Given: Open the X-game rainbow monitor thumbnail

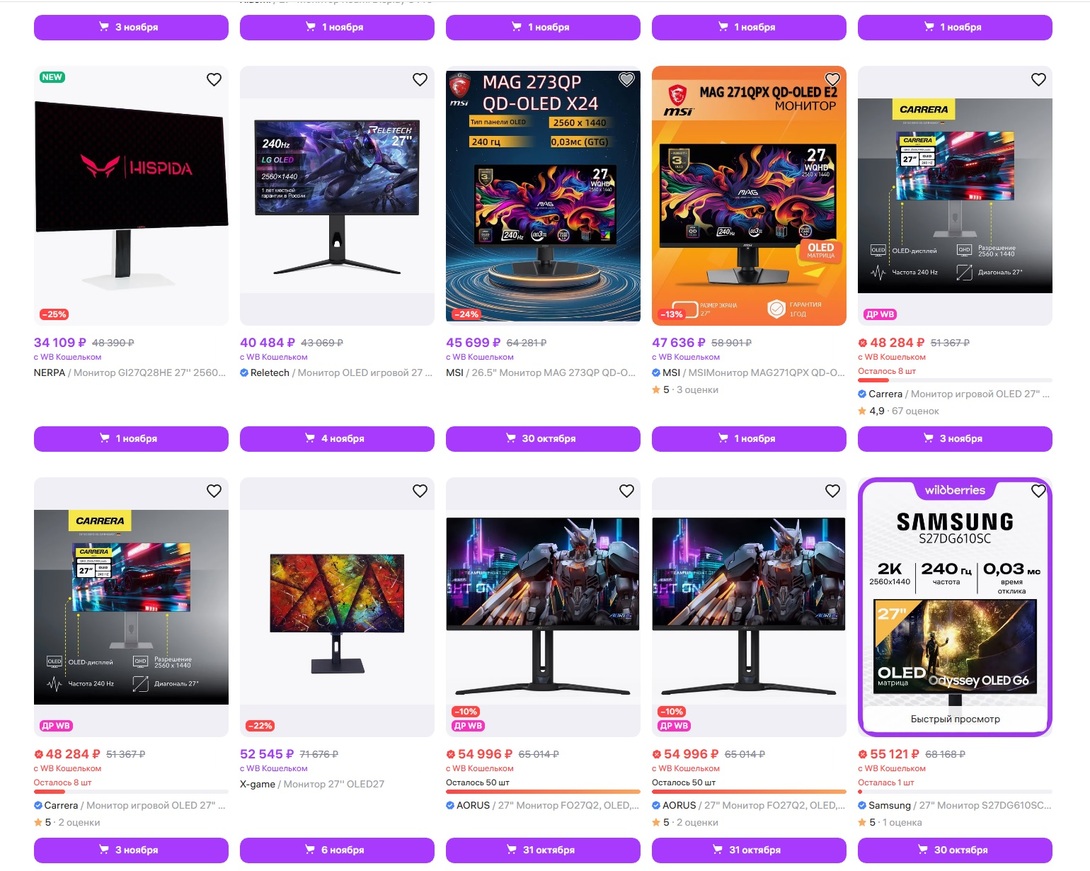Looking at the screenshot, I should tap(337, 607).
